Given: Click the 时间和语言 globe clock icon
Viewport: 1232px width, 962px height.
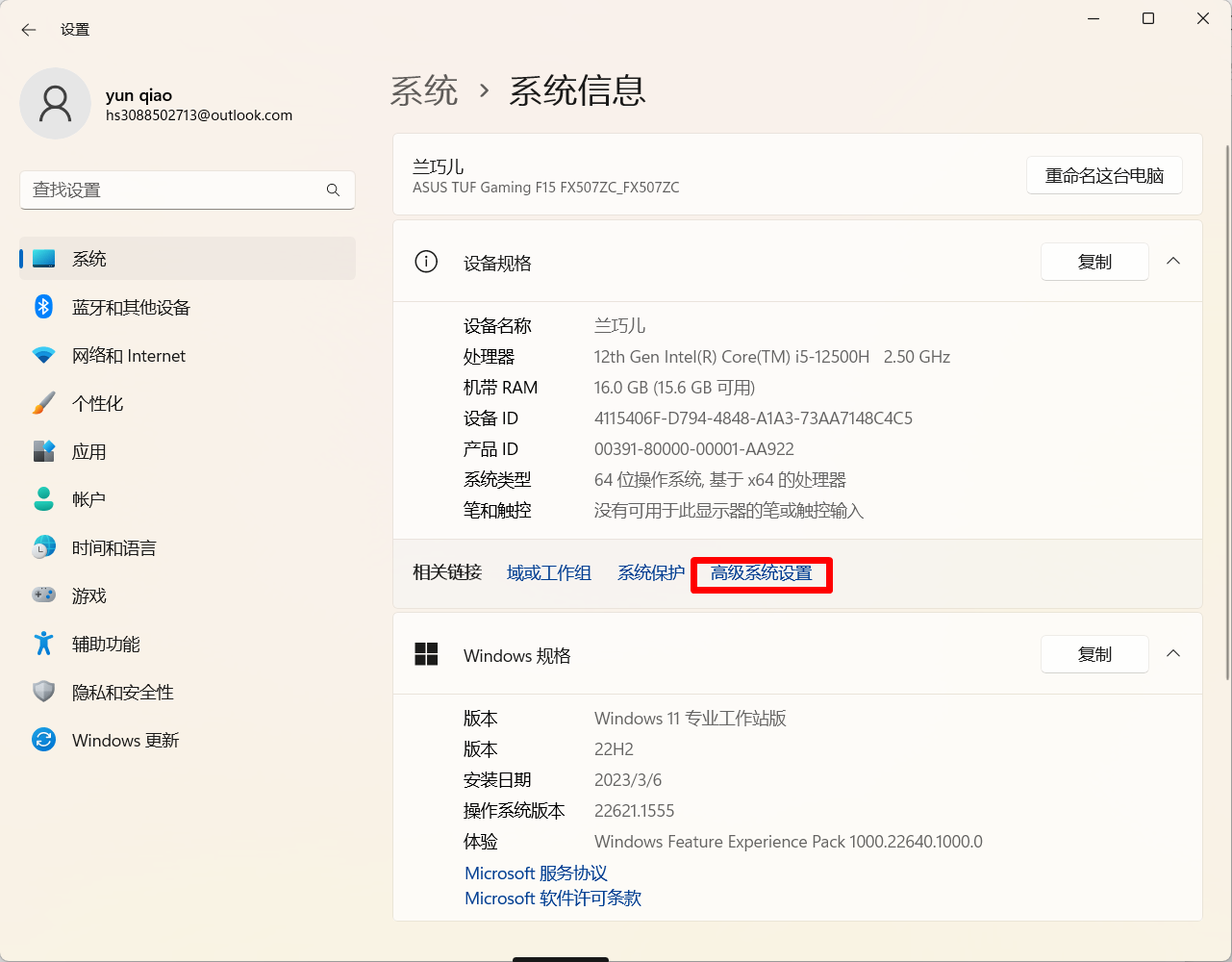Looking at the screenshot, I should pos(44,547).
